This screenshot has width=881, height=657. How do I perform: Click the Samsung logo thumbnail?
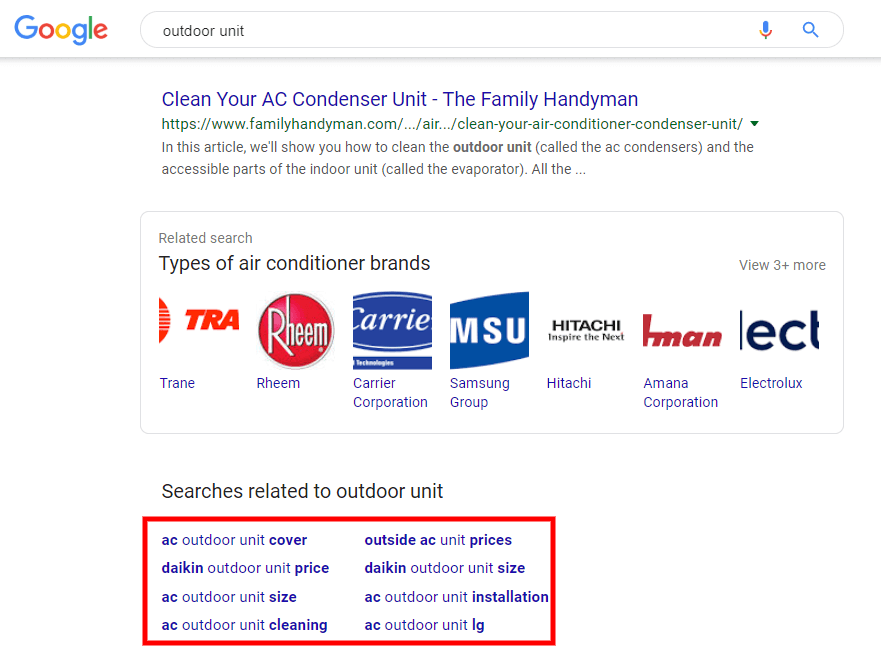pos(489,330)
